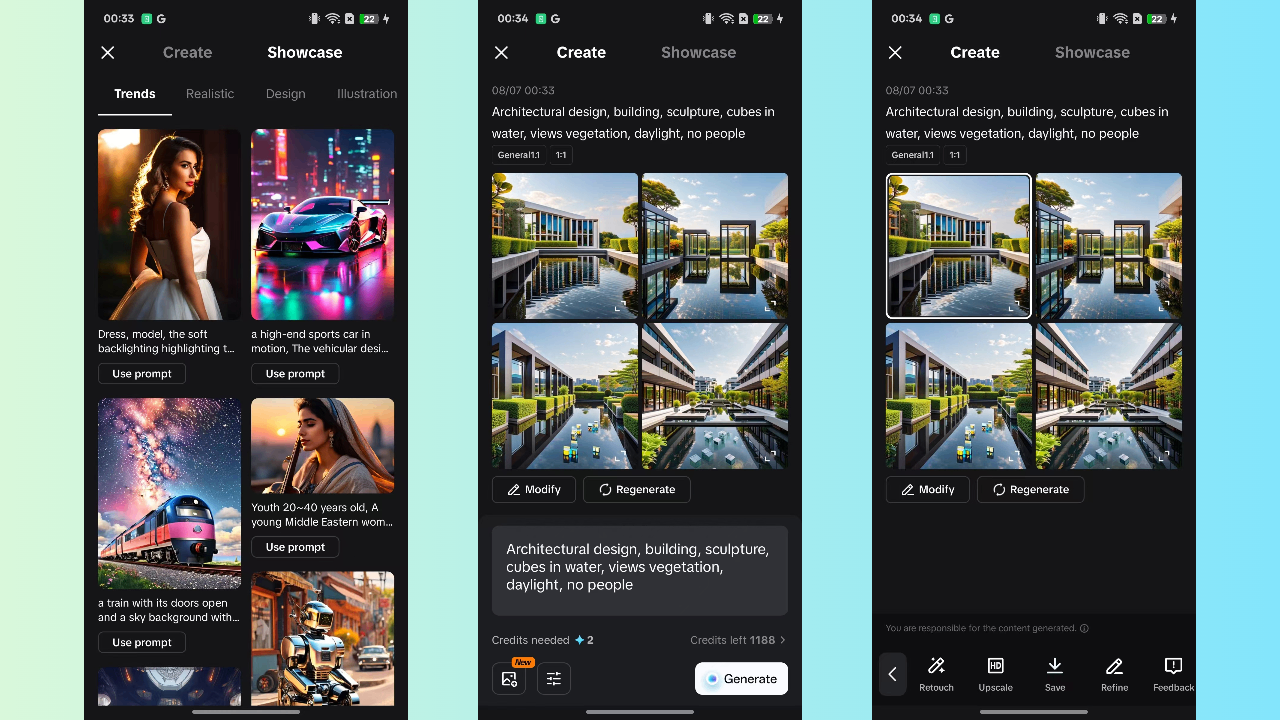Open the Refine pencil tool

coord(1114,667)
